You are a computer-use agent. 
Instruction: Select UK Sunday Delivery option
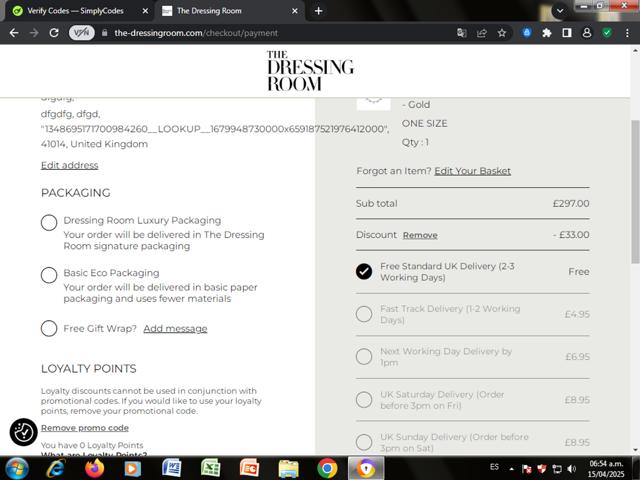pyautogui.click(x=364, y=442)
